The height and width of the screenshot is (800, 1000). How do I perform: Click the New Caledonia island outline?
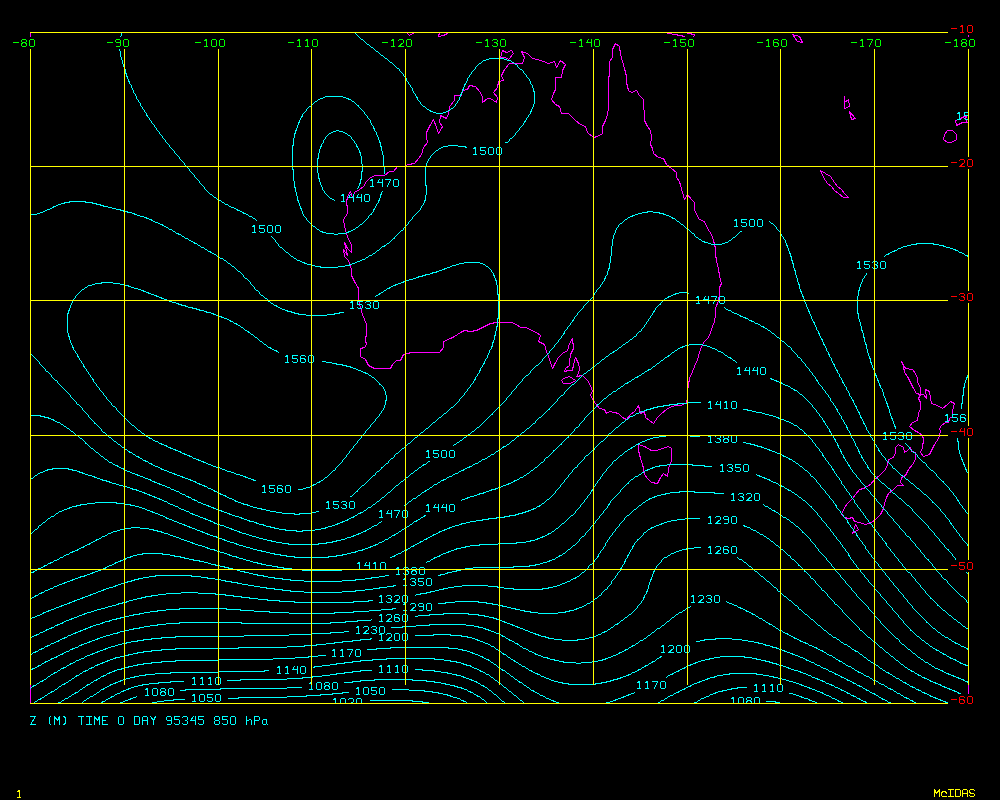point(832,184)
